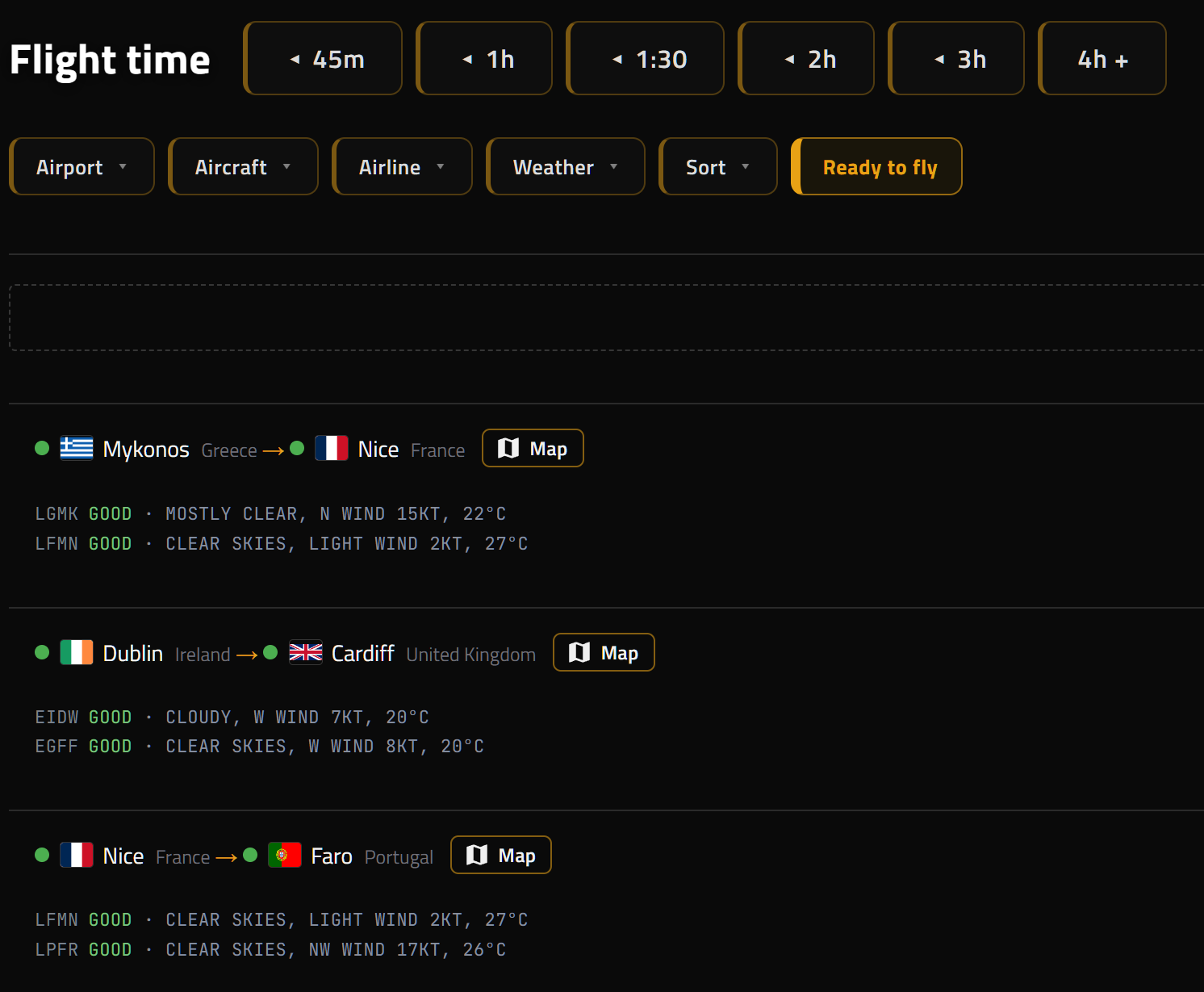Click the dashed empty placeholder box
This screenshot has height=992, width=1204.
tap(606, 317)
